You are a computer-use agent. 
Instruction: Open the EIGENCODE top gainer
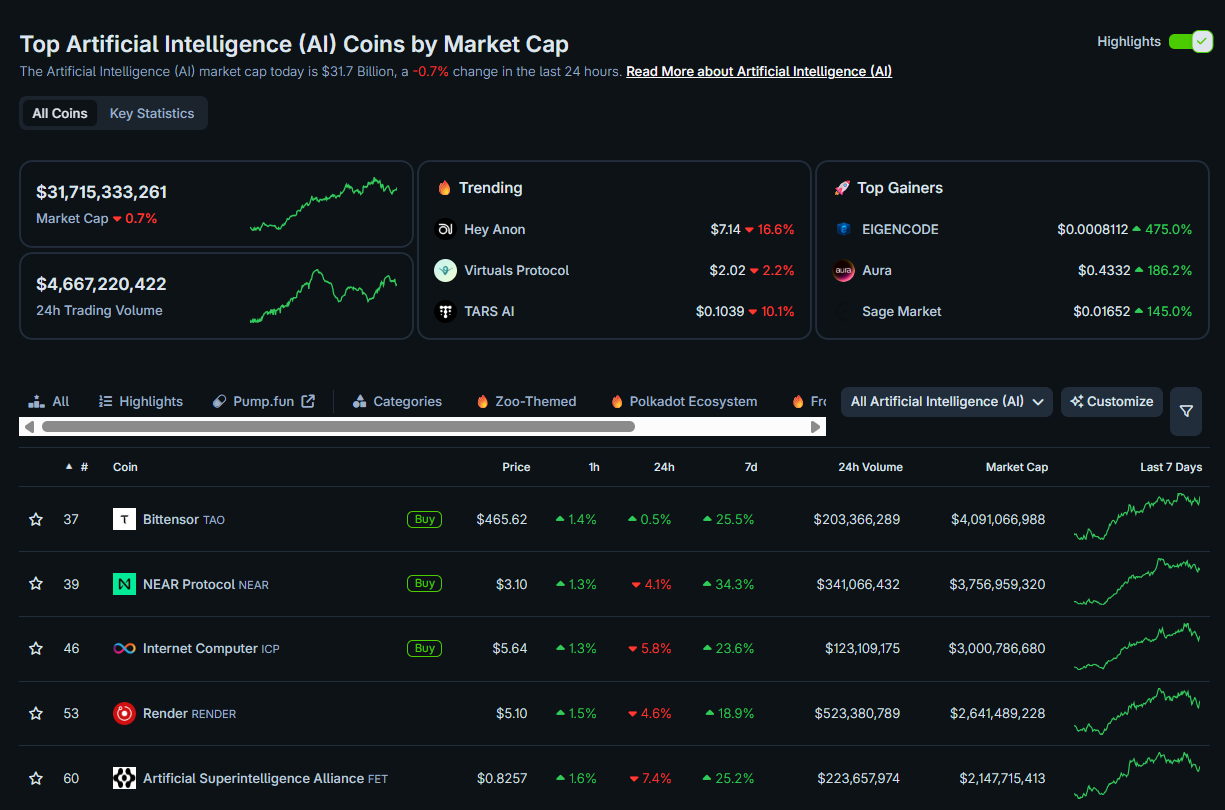click(x=901, y=229)
